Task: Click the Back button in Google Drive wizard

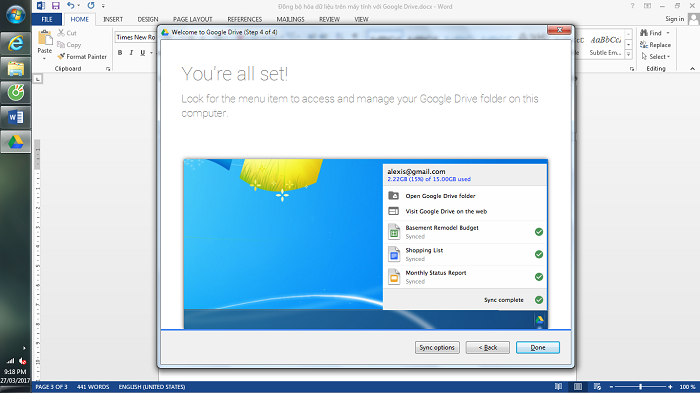Action: pyautogui.click(x=488, y=347)
